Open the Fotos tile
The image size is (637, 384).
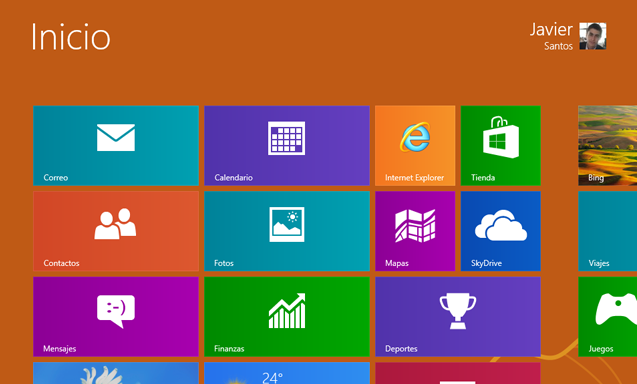coord(287,231)
